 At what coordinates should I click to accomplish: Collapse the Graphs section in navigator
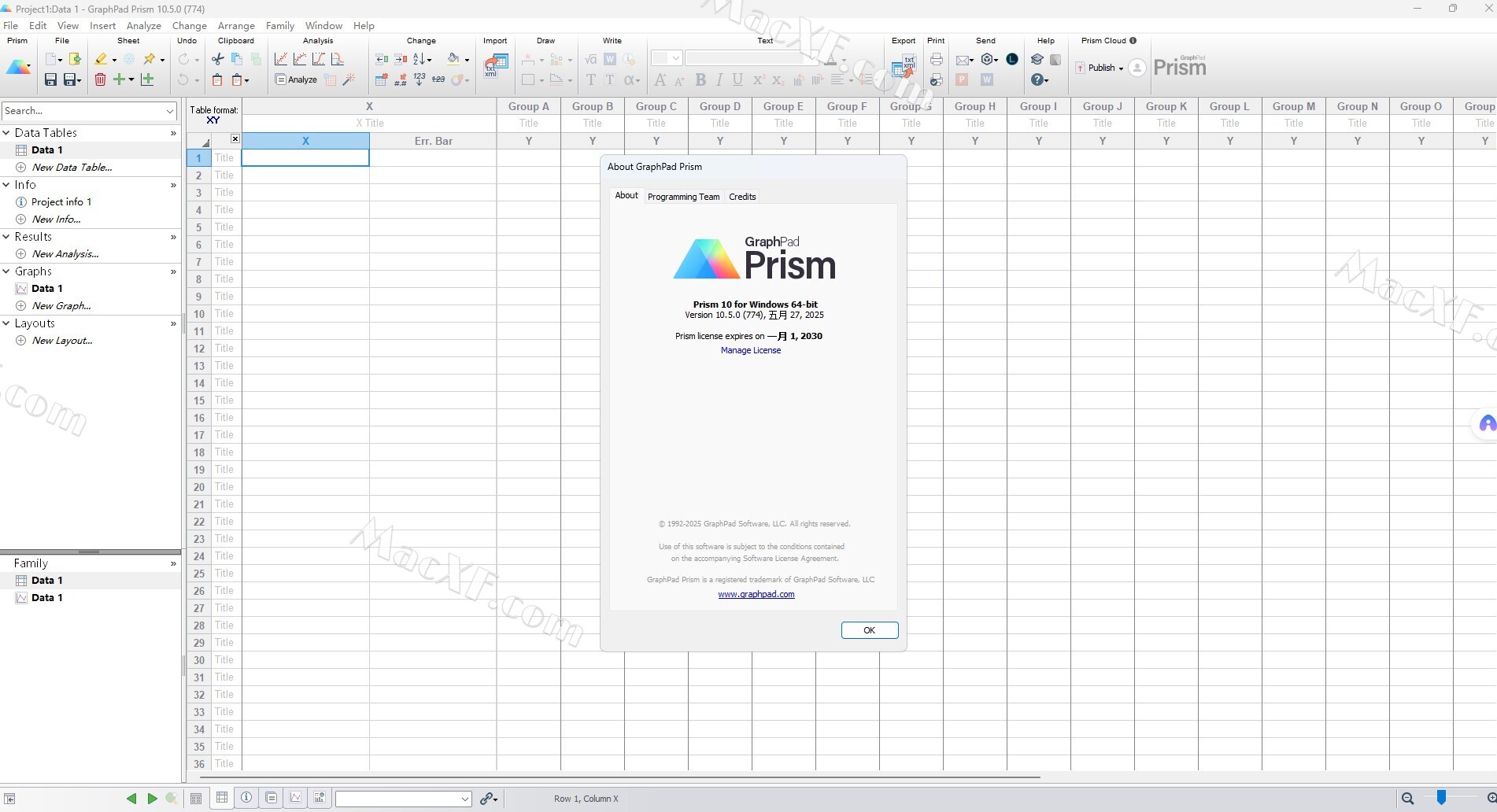(x=6, y=271)
